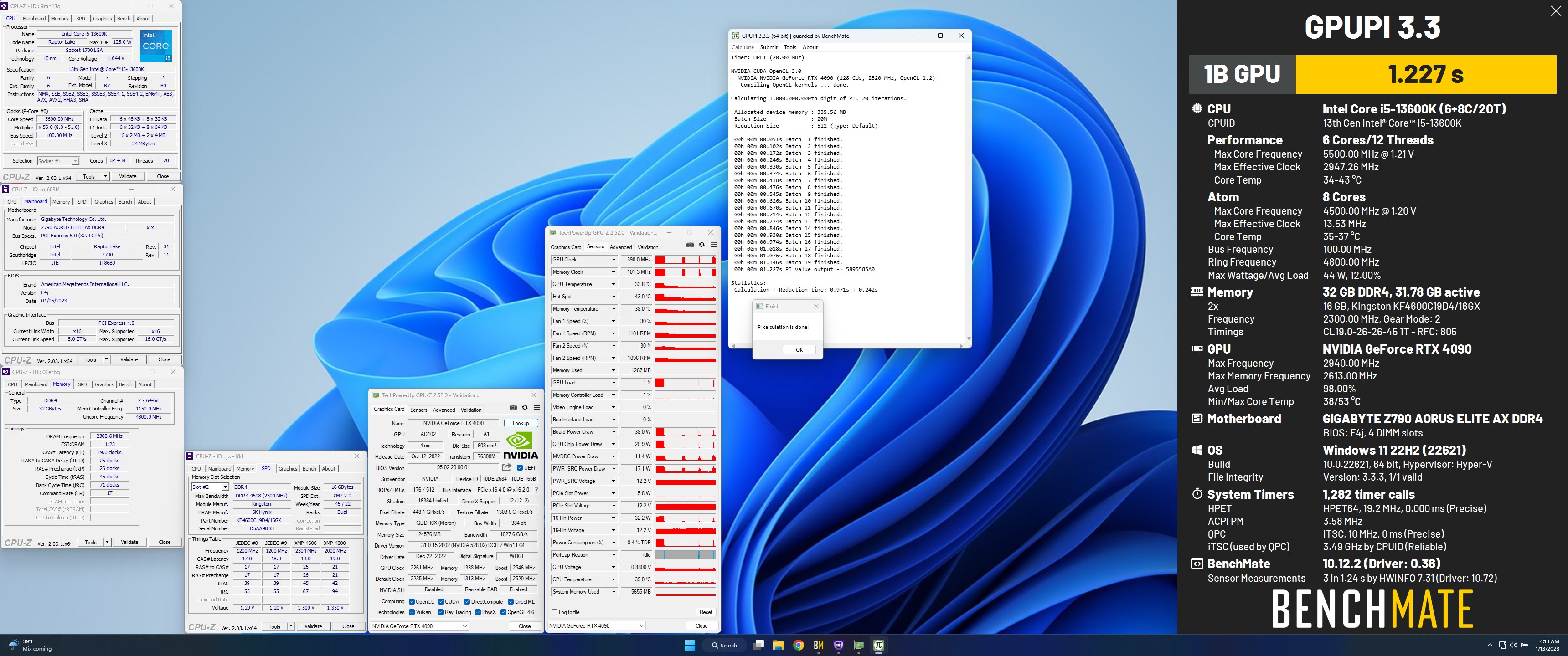The width and height of the screenshot is (1568, 656).
Task: Open the Tools dropdown arrow in CPU-Z SPD window
Action: 291,626
